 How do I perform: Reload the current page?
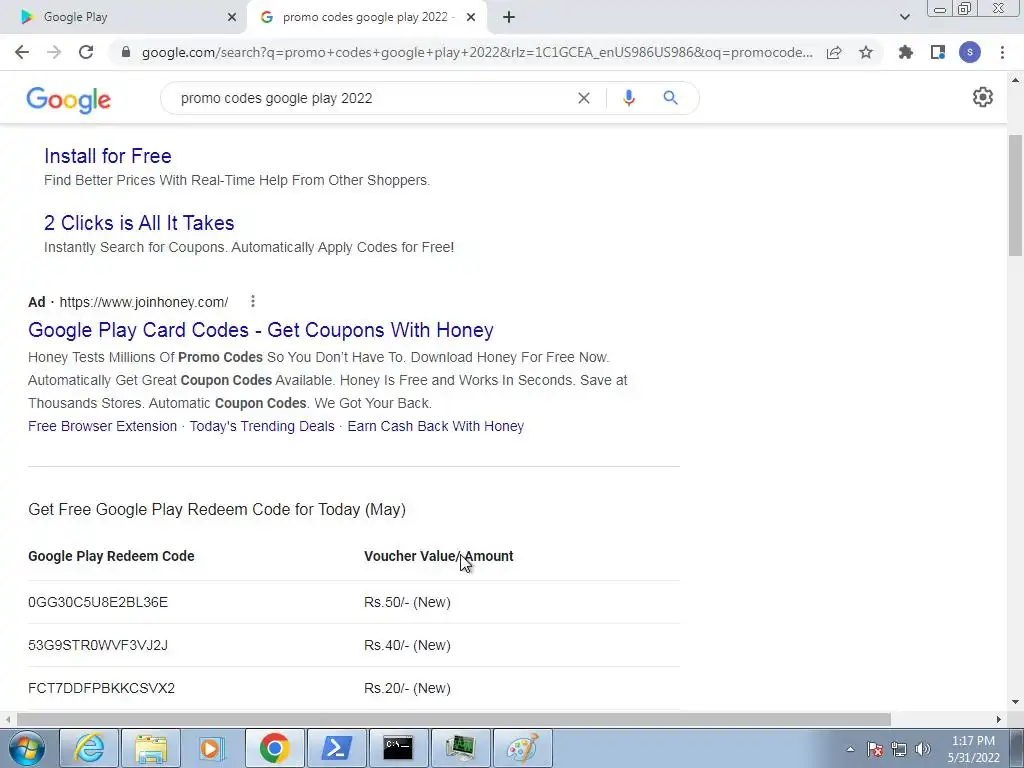point(86,52)
